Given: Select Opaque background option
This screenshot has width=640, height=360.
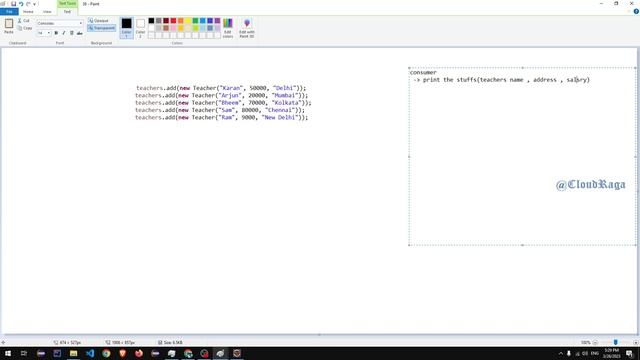Looking at the screenshot, I should coord(99,20).
